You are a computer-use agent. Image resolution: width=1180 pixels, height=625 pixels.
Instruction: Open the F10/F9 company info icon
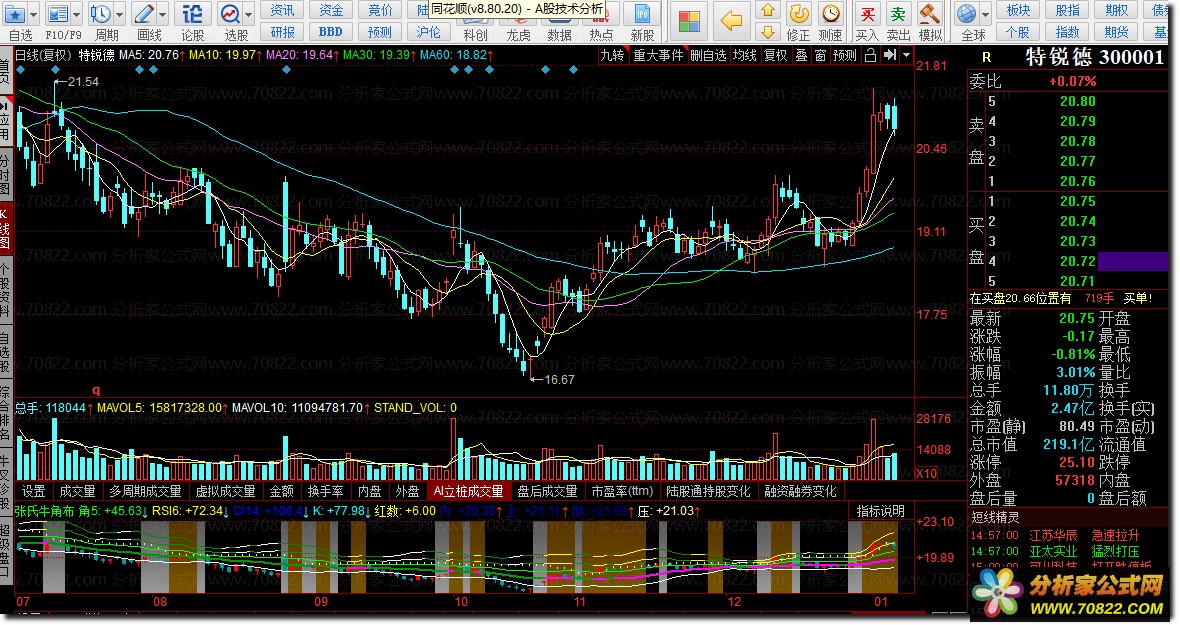click(x=57, y=14)
